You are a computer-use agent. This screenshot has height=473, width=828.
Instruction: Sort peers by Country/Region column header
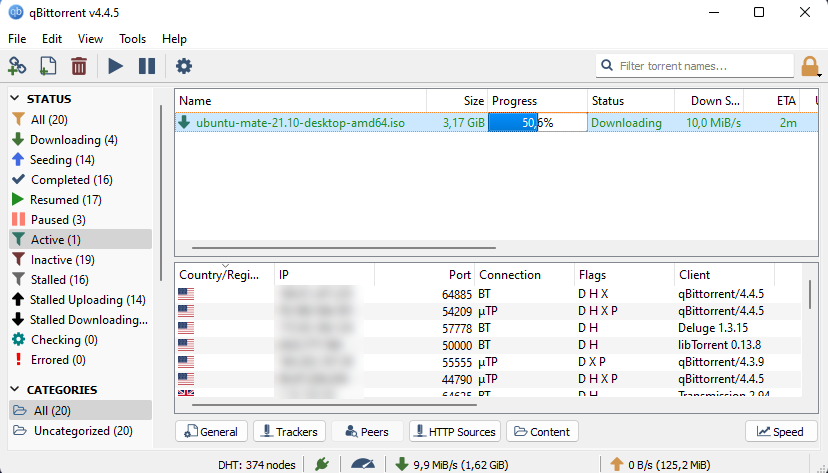click(x=224, y=275)
